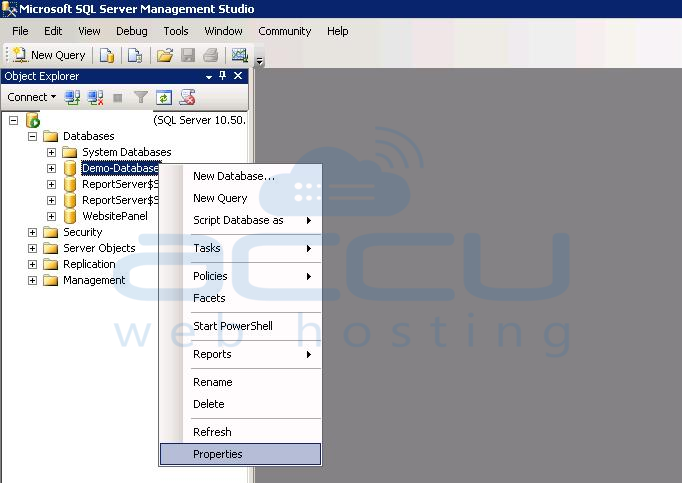Select the server instance icon

(x=33, y=120)
